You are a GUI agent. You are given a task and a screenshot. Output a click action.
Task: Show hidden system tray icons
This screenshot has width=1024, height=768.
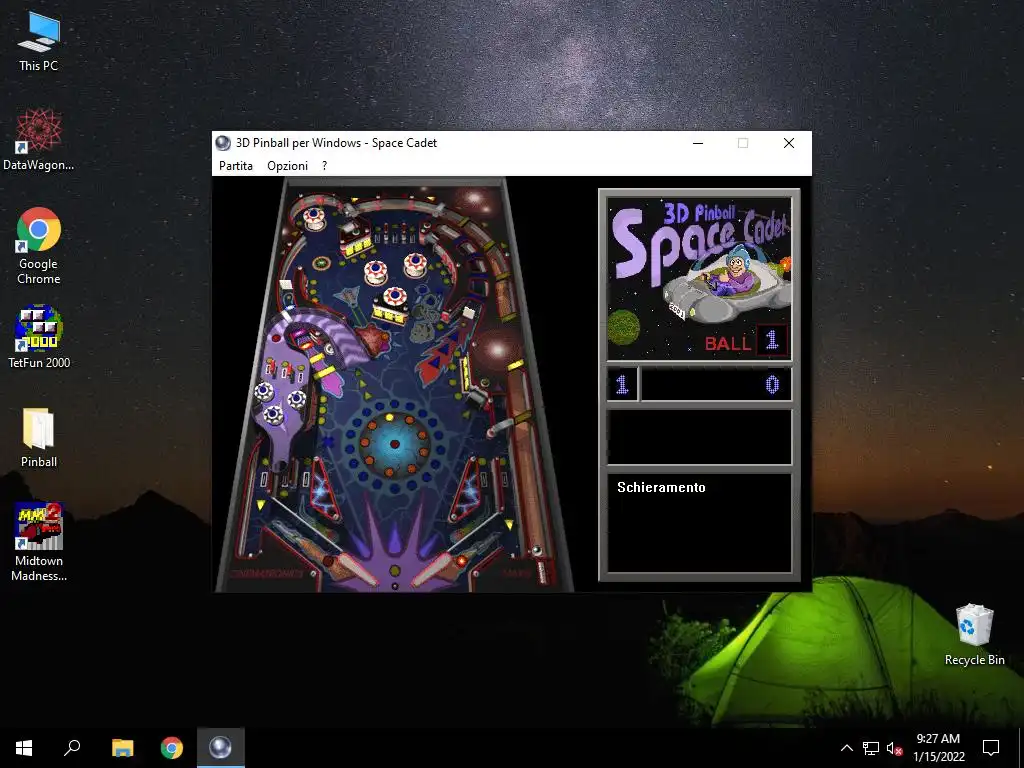(x=846, y=748)
